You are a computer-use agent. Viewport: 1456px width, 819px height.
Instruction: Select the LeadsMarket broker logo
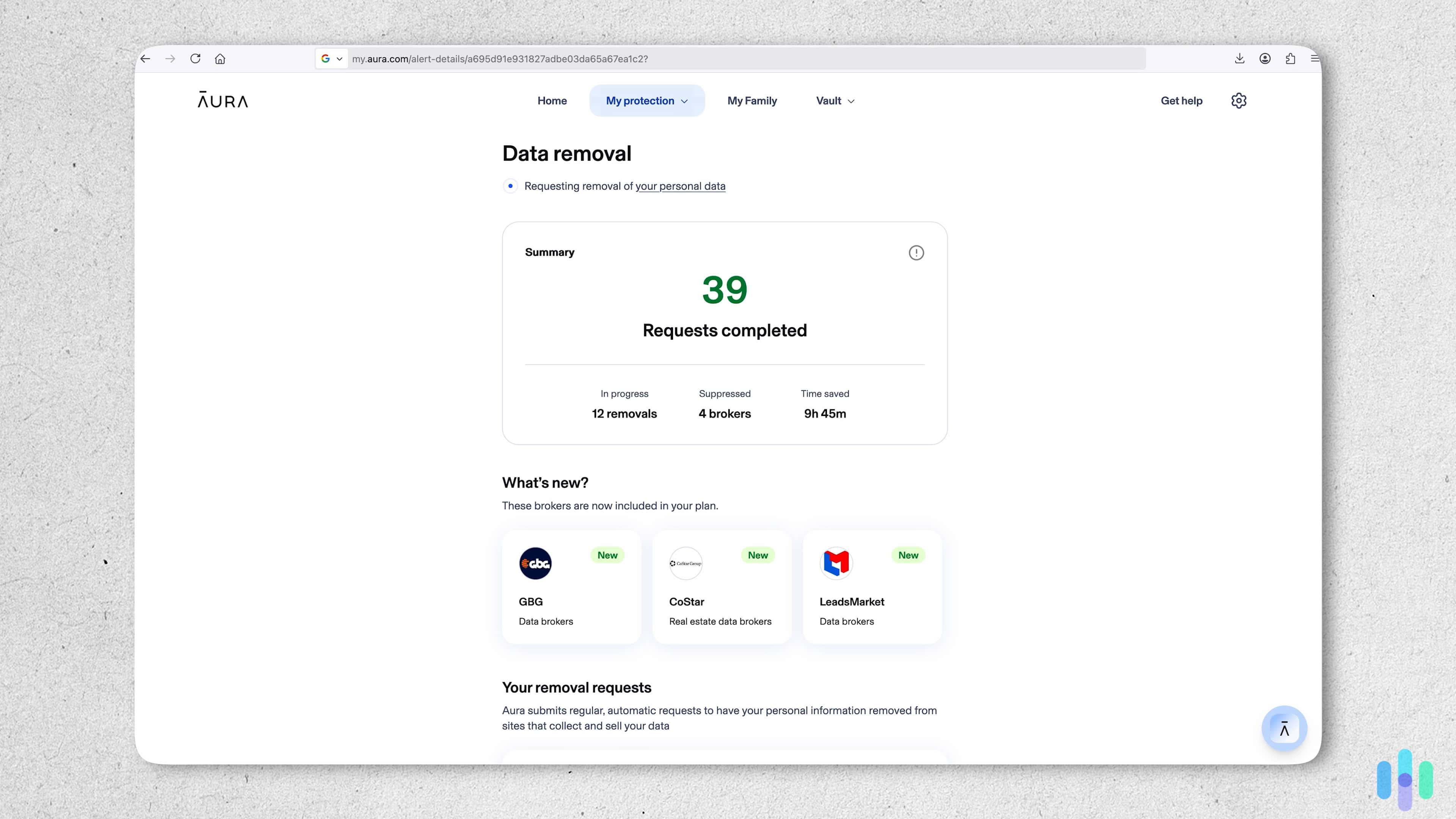coord(835,563)
